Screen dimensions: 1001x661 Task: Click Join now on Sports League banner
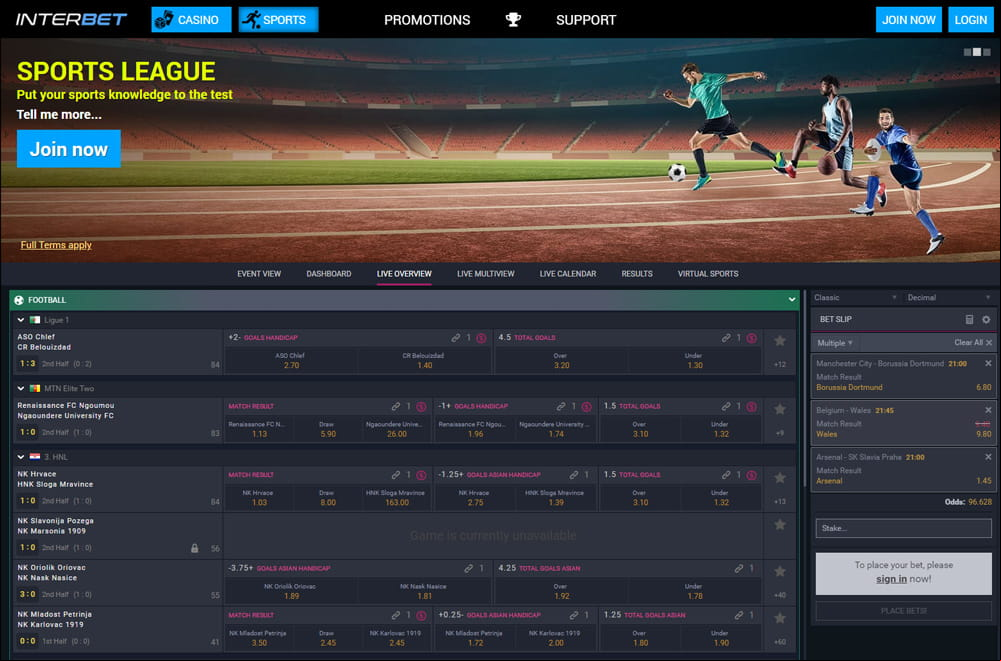[69, 149]
